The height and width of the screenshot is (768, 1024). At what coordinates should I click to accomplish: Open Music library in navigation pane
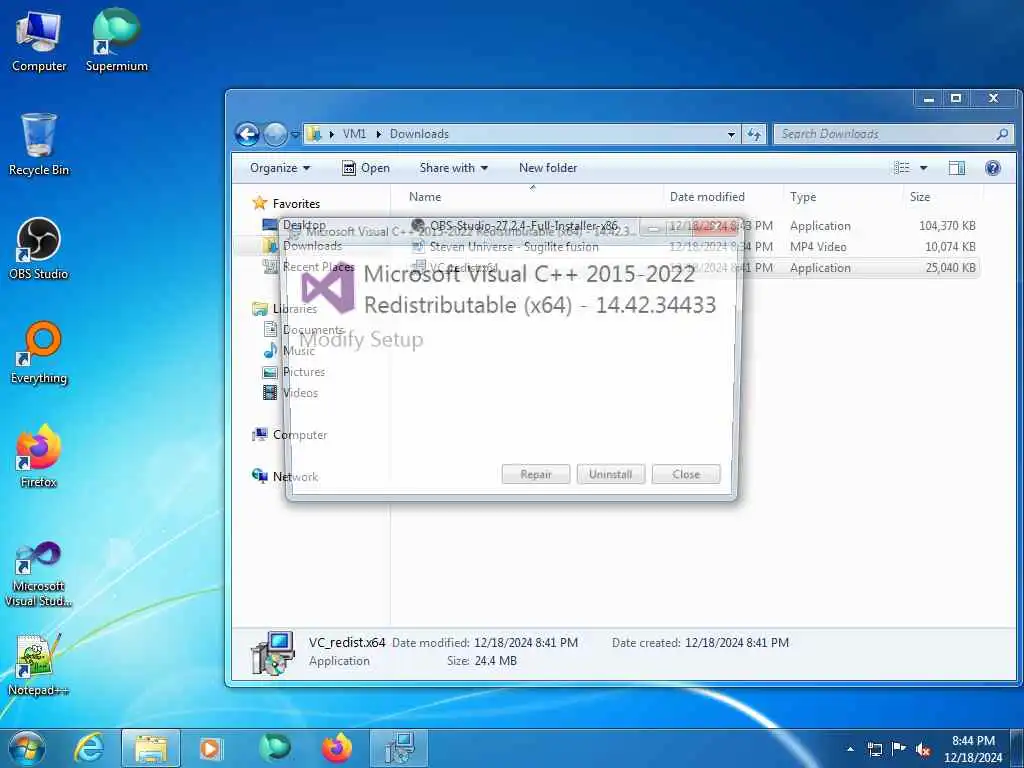pyautogui.click(x=289, y=351)
